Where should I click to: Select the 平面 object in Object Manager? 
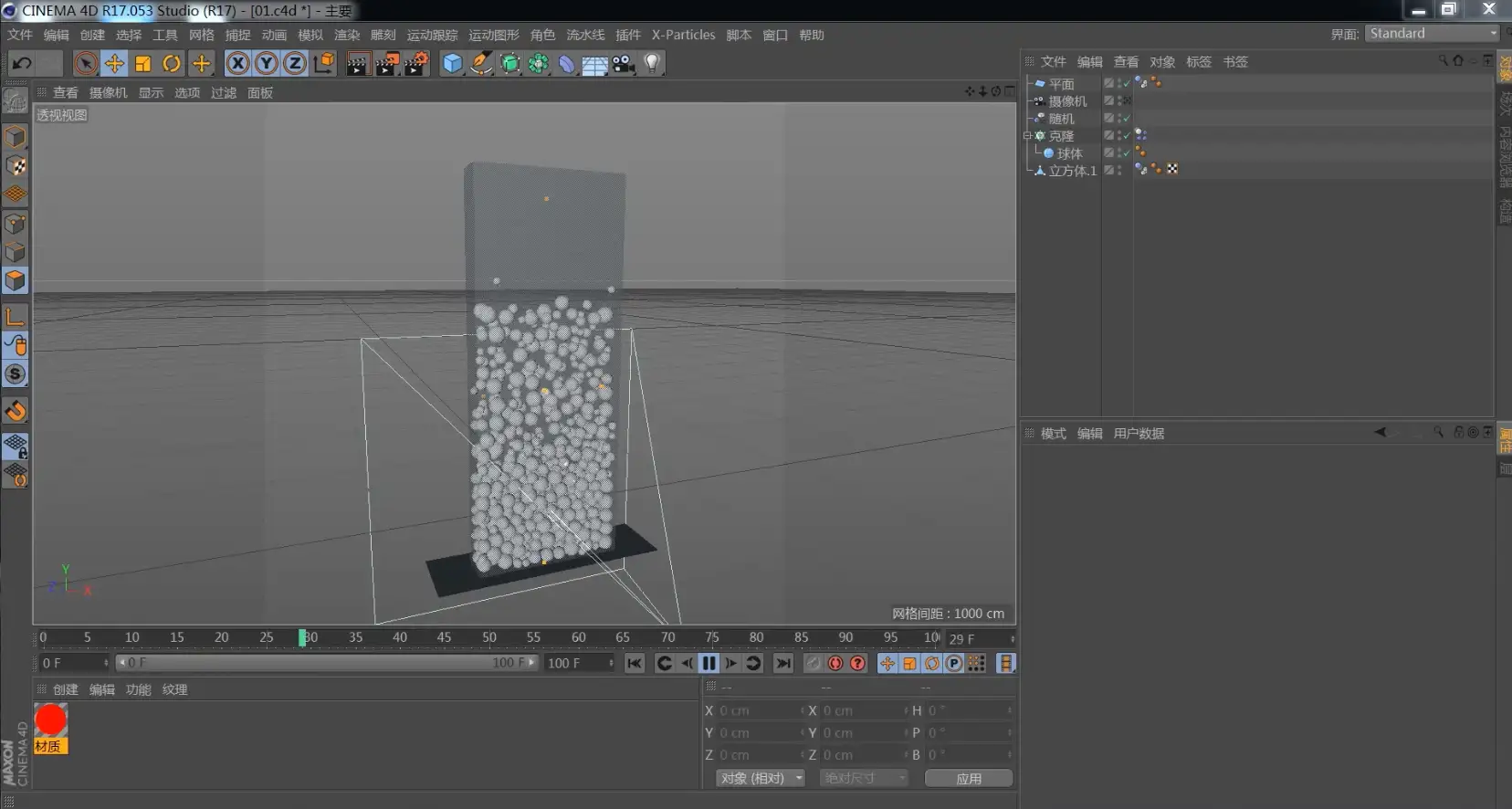[1061, 83]
